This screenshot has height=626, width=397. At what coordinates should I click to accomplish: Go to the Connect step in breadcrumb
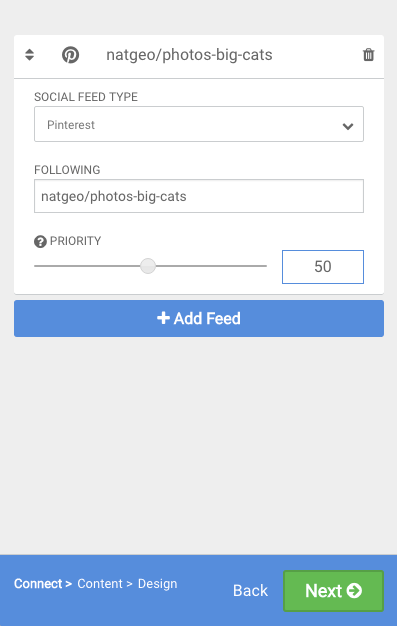(38, 584)
